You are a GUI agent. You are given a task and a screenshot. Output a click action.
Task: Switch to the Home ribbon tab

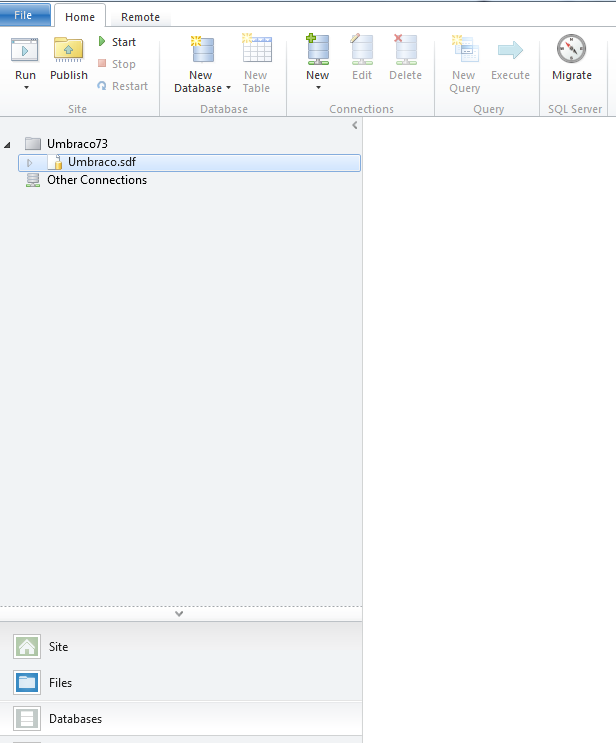[x=80, y=17]
